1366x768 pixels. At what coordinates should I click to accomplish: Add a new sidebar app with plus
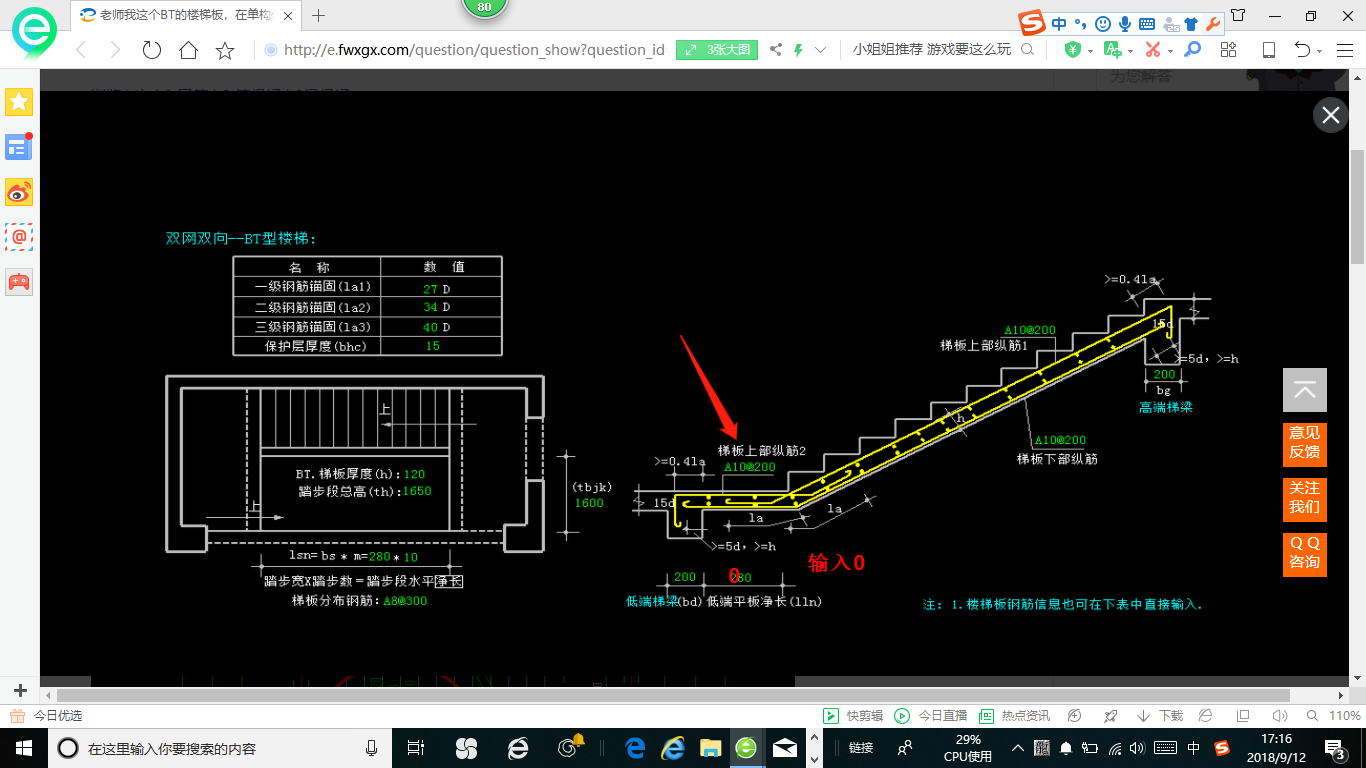(20, 691)
